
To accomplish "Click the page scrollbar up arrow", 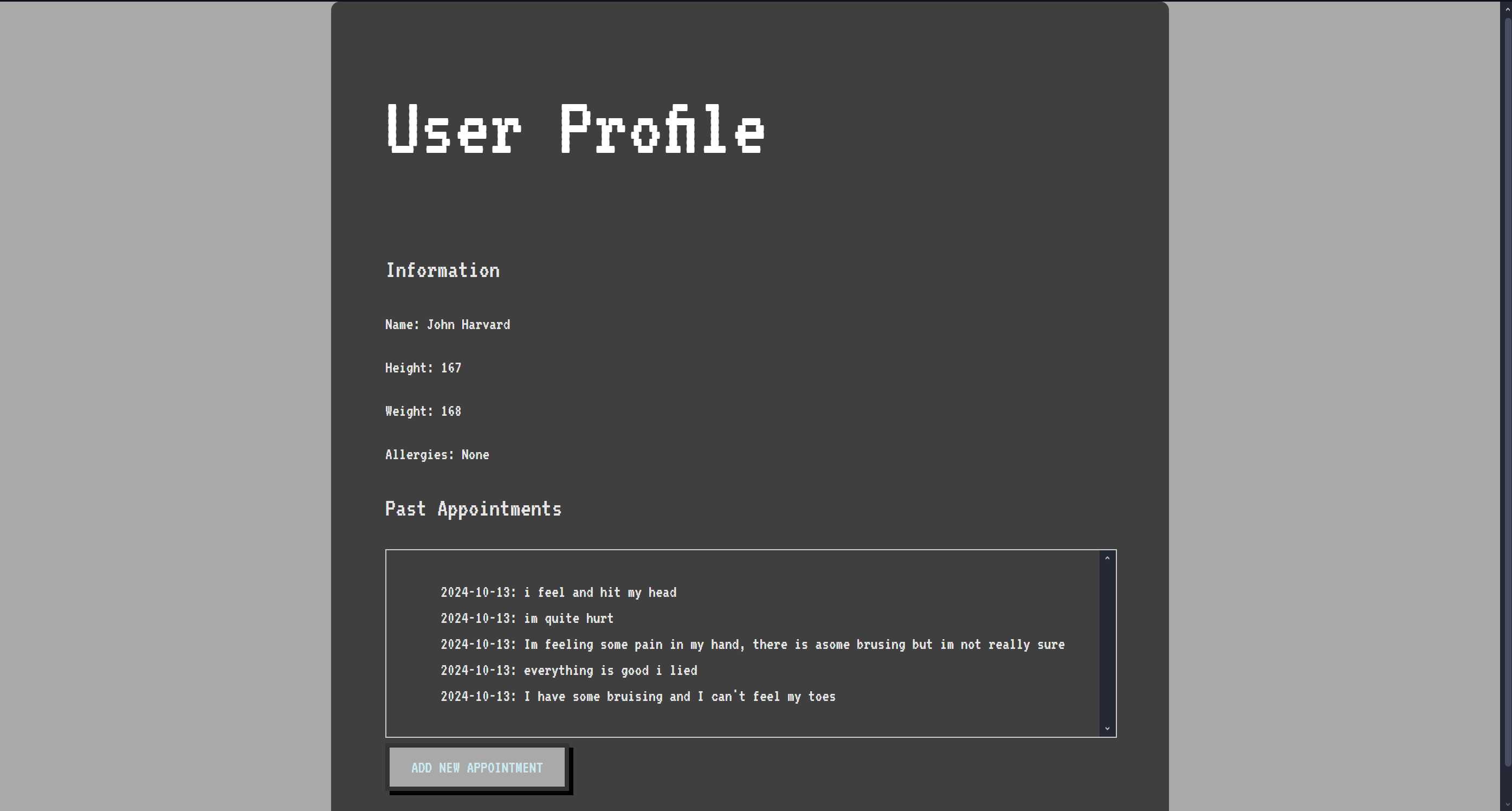I will click(x=1506, y=8).
